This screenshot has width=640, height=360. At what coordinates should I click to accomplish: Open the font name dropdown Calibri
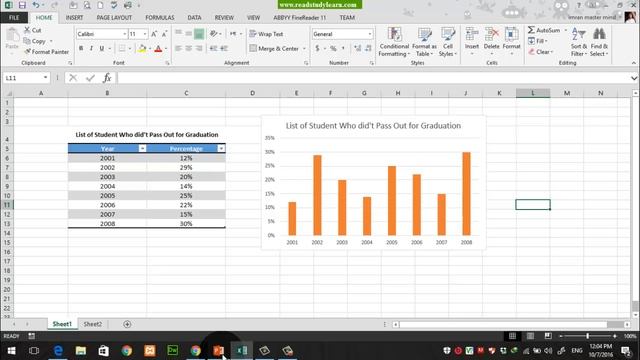point(124,34)
